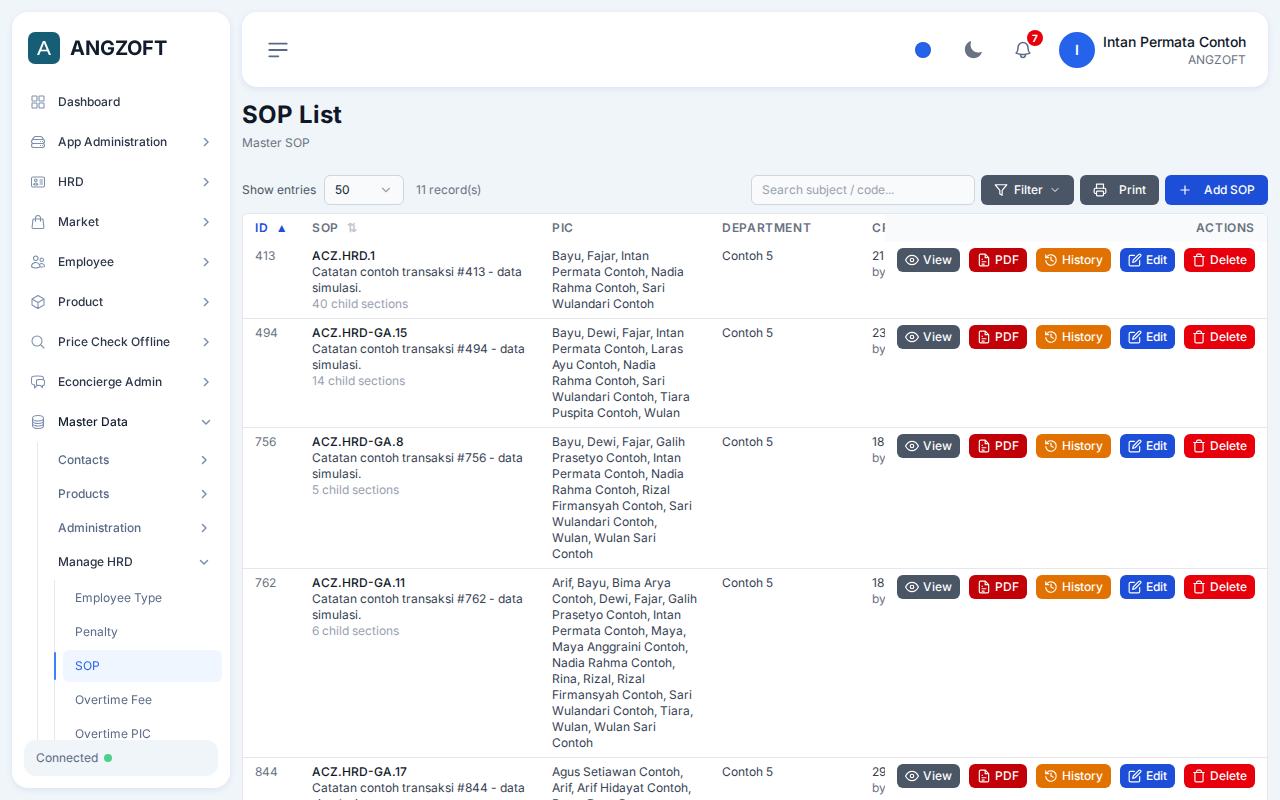Screen dimensions: 1280x800
Task: Expand Product sidebar menu
Action: tap(121, 302)
